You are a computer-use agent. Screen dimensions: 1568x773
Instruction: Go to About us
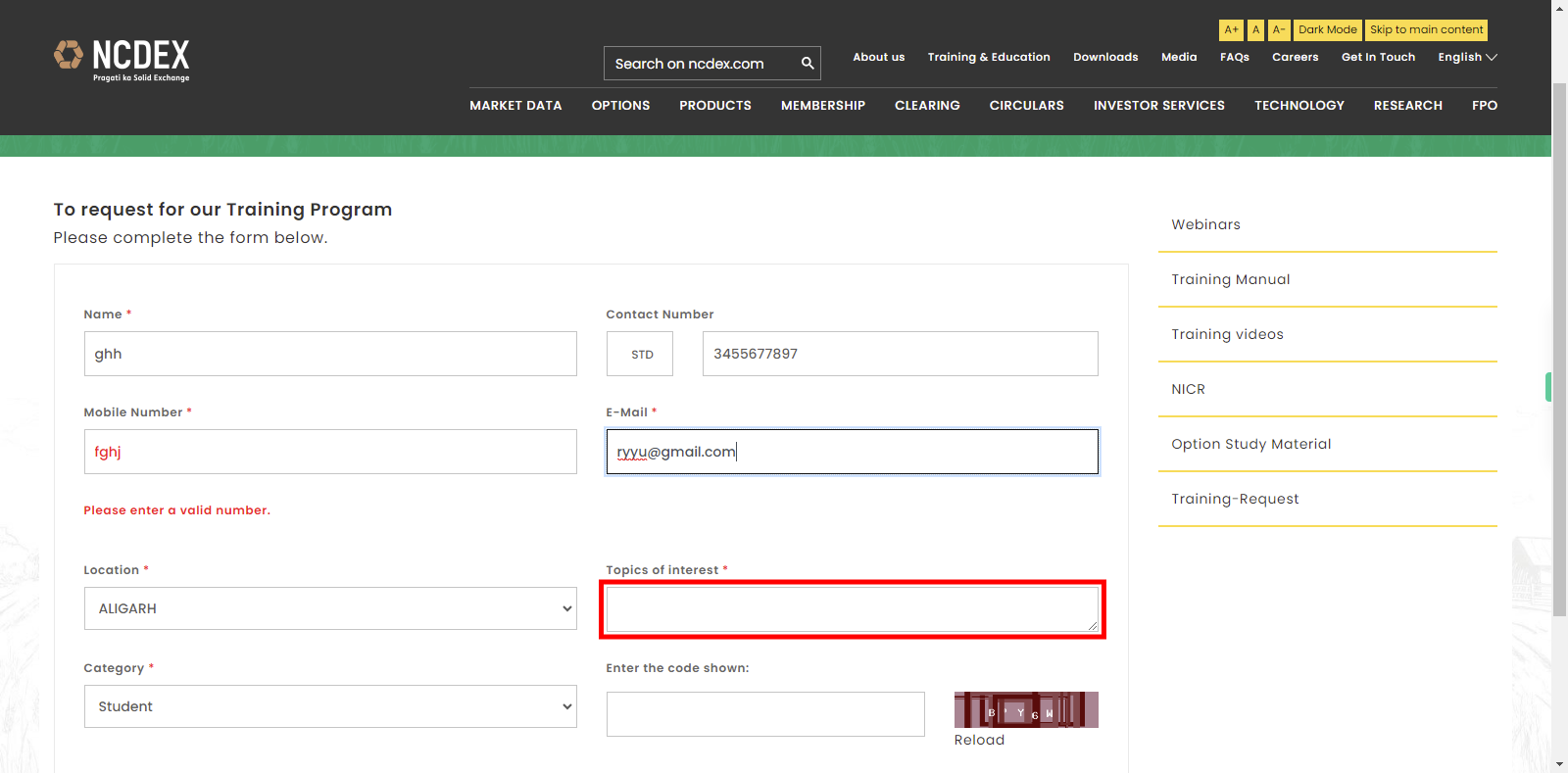tap(879, 57)
